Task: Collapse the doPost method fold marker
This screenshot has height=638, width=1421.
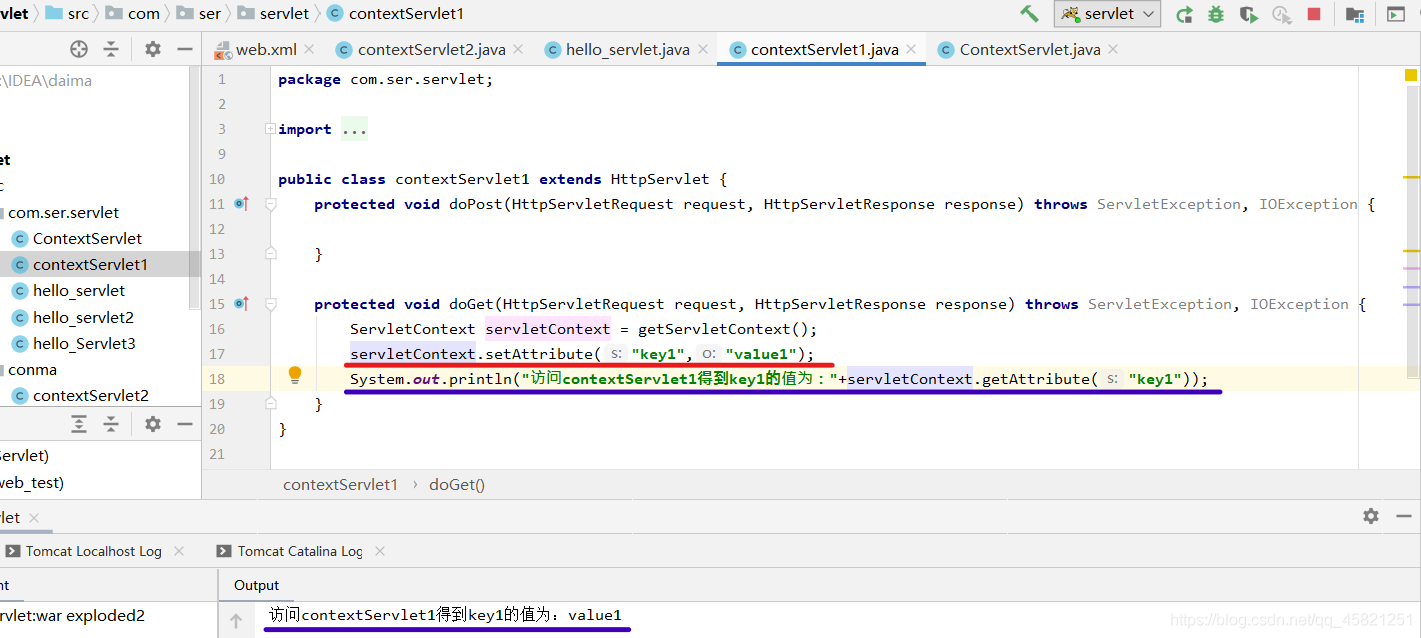Action: tap(270, 204)
